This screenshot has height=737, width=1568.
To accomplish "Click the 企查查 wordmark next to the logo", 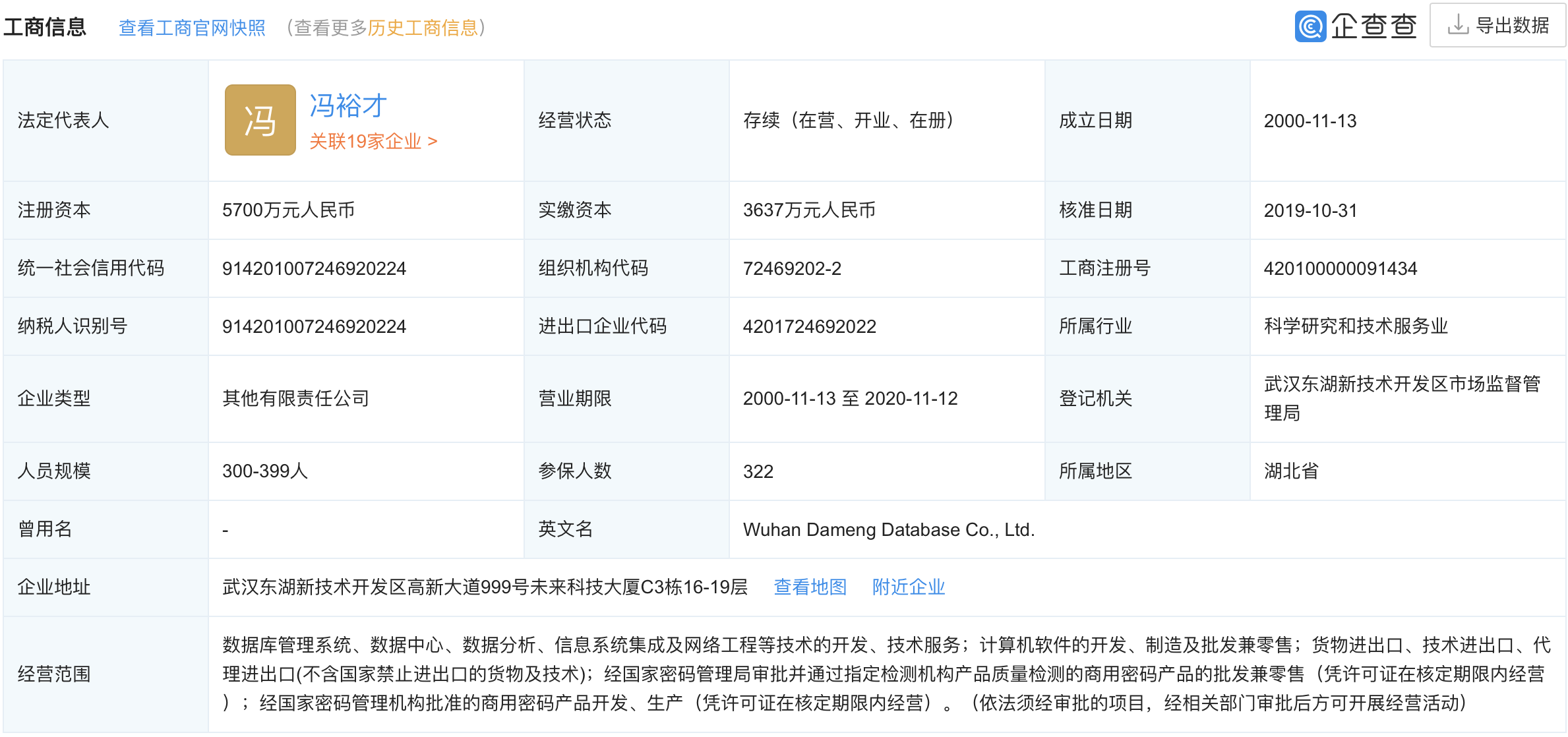I will tap(1375, 27).
